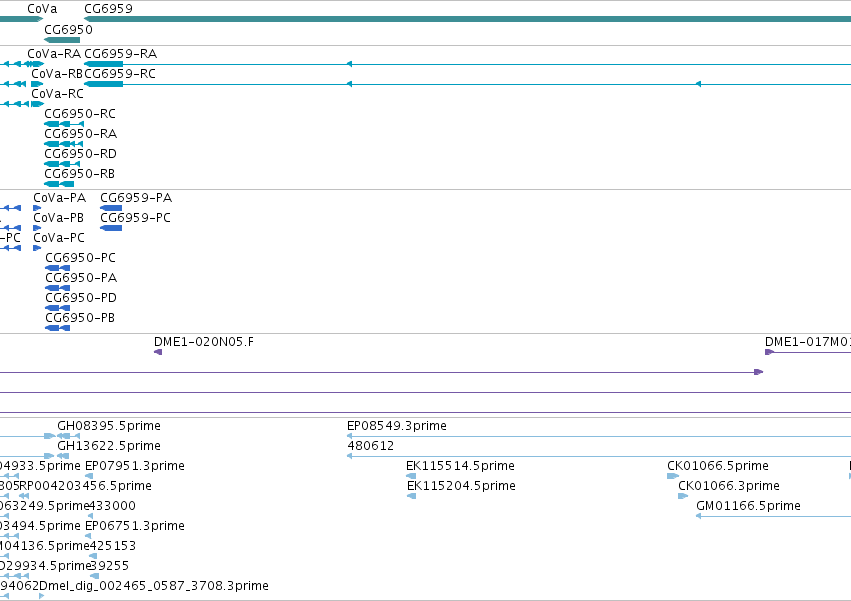Select the CG6950-PC protein label

[80, 258]
